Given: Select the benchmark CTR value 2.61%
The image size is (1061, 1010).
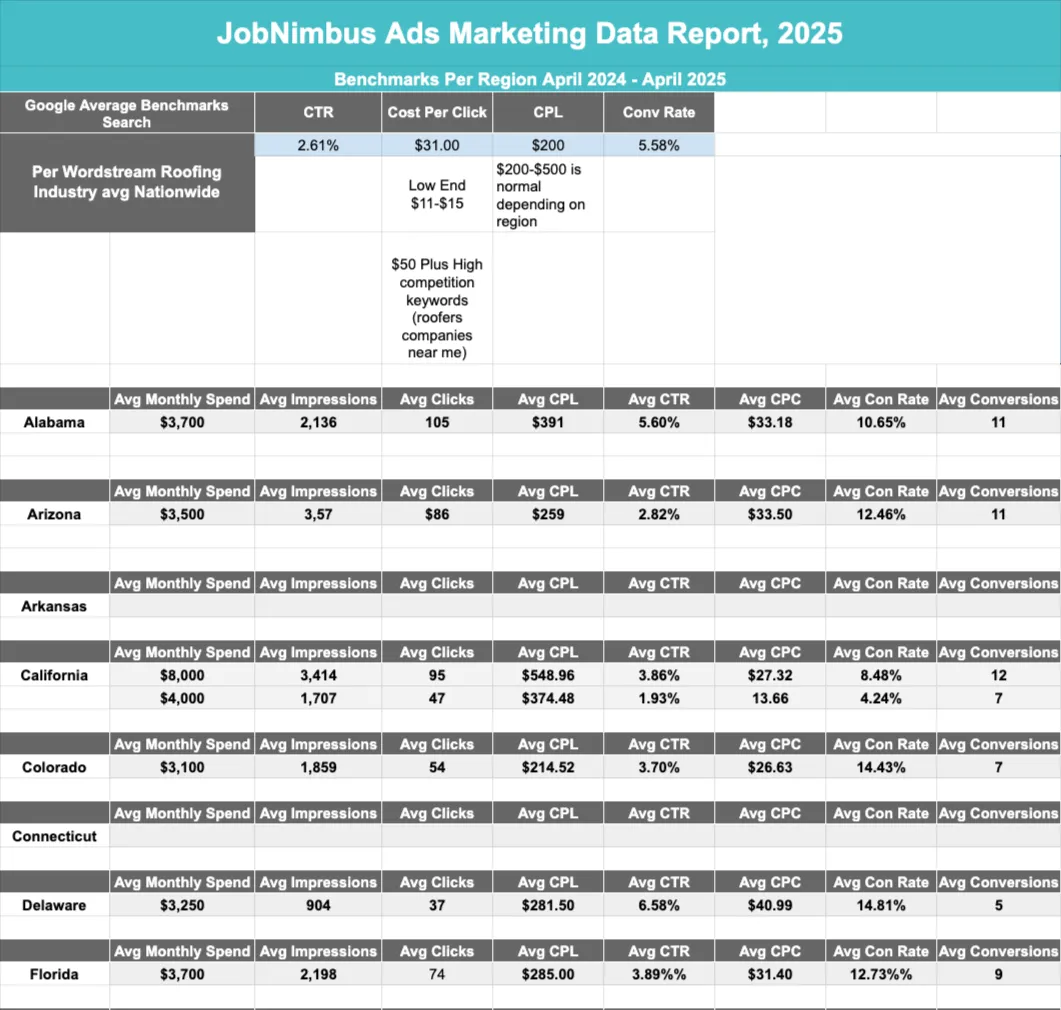Looking at the screenshot, I should [x=318, y=145].
